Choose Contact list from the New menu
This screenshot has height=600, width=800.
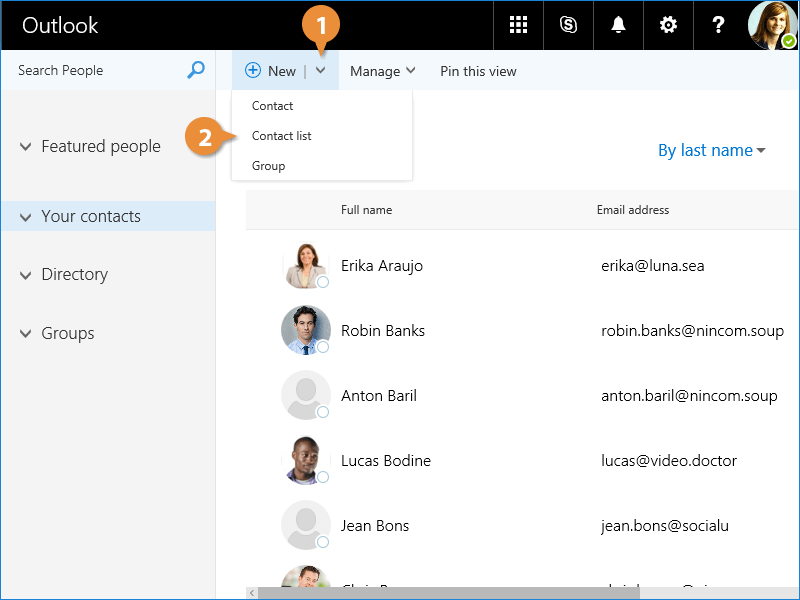(x=282, y=136)
